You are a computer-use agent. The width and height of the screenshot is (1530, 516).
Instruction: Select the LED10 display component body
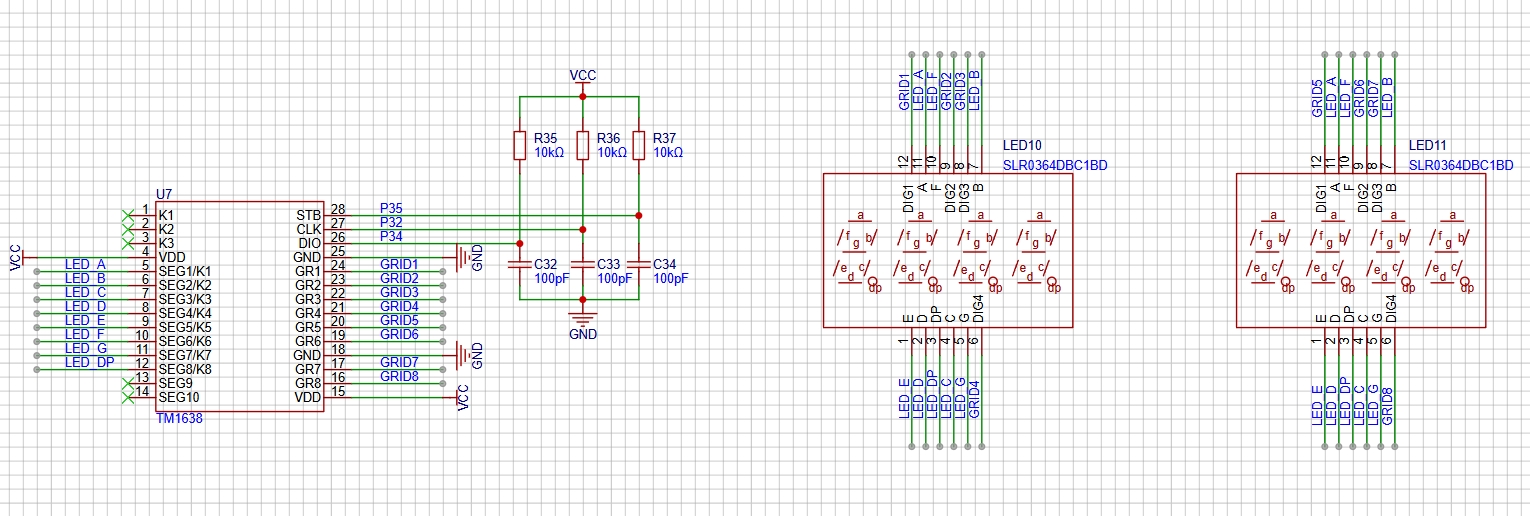point(946,250)
